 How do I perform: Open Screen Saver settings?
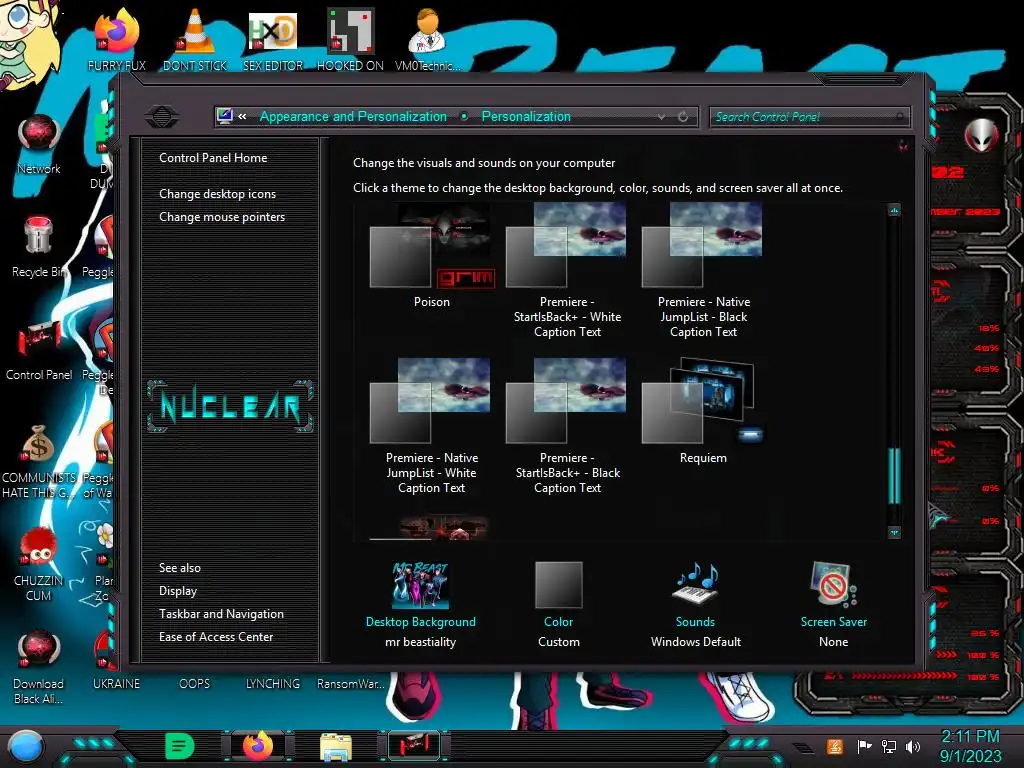point(834,604)
